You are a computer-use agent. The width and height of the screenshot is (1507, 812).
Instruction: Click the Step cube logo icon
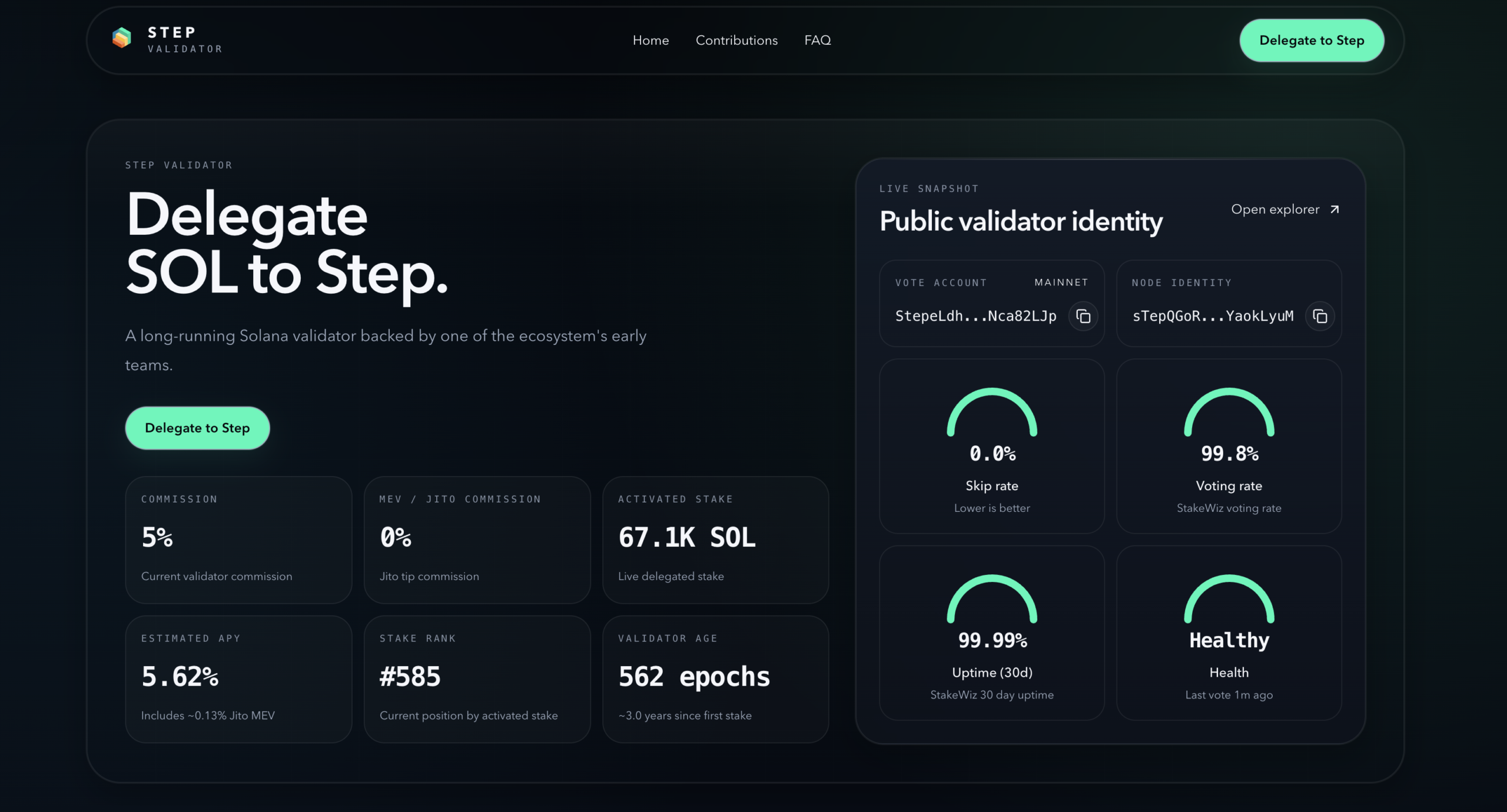point(122,38)
